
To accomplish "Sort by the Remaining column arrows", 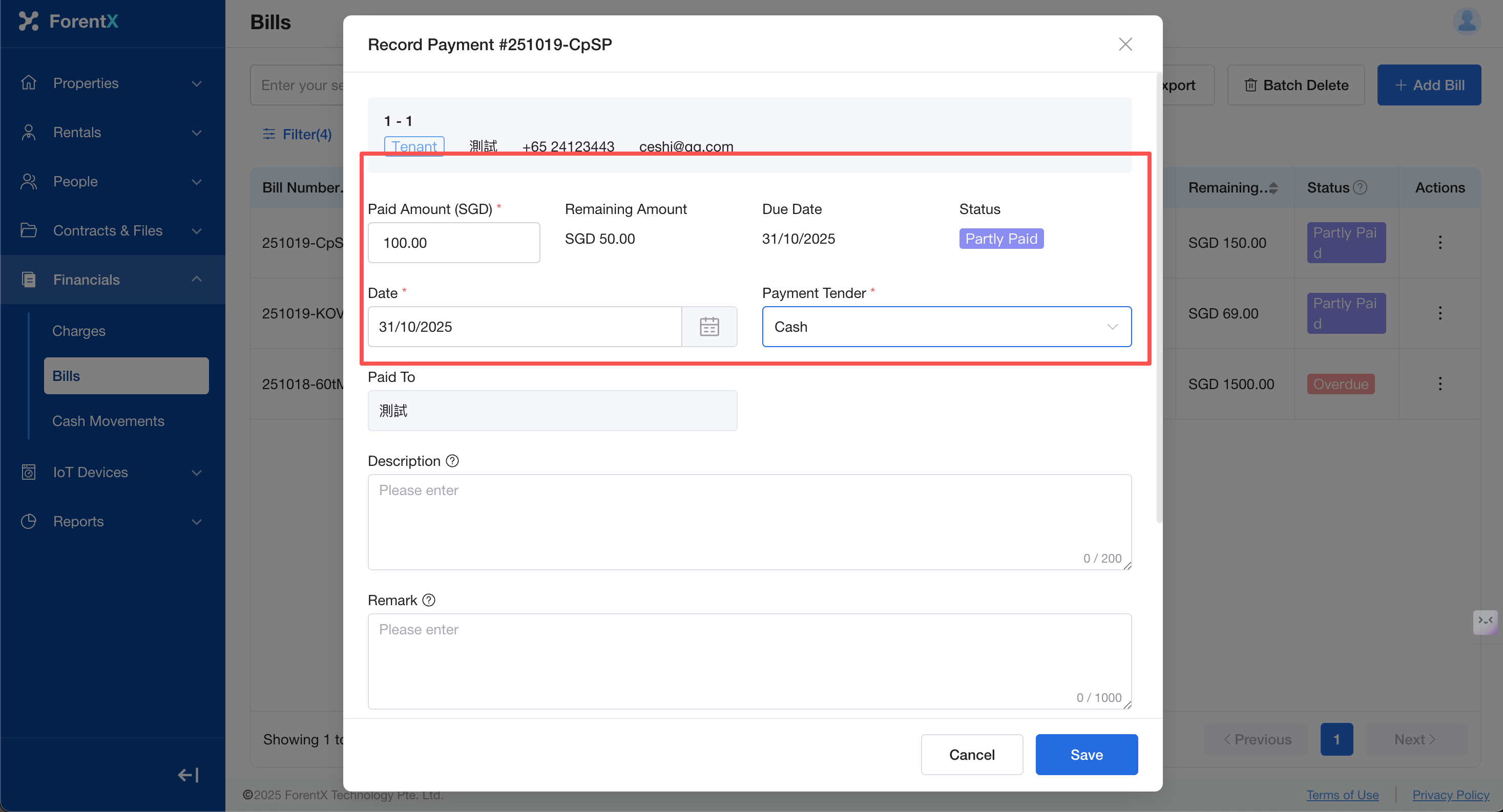I will click(1274, 187).
